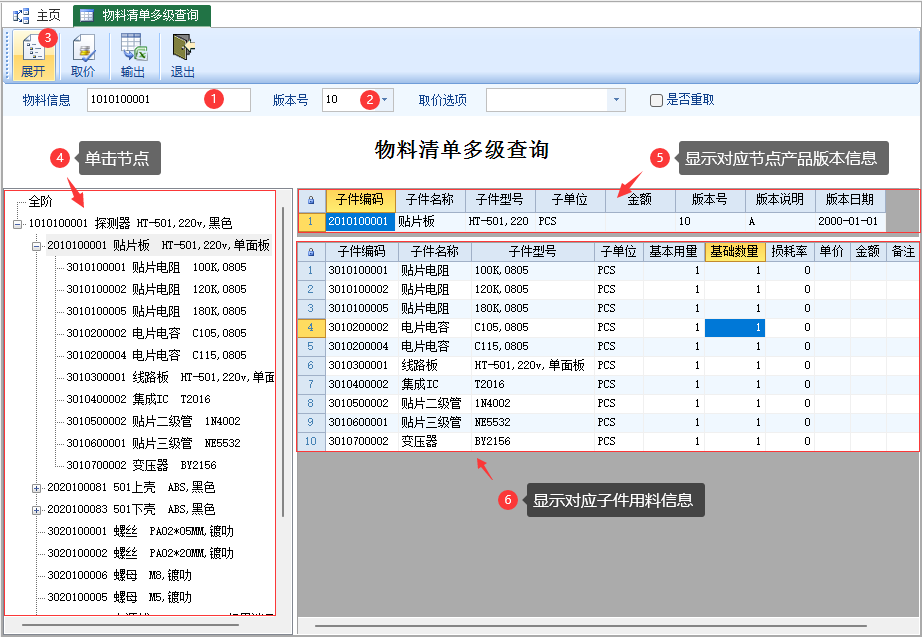This screenshot has width=922, height=637.
Task: Select tree node 3010400002 集成IC T2016
Action: coord(138,399)
